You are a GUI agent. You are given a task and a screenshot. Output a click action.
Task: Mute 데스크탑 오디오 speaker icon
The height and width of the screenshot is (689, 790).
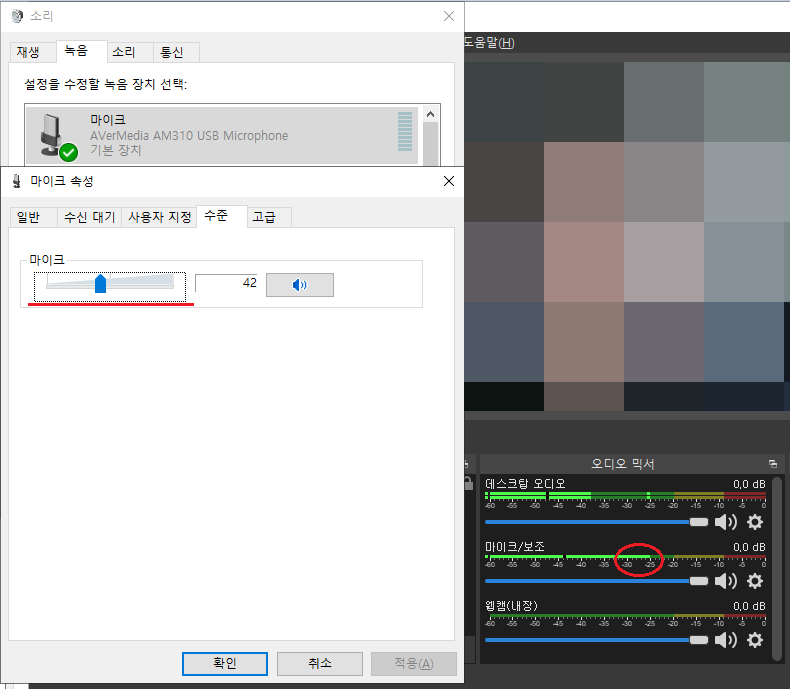(726, 522)
